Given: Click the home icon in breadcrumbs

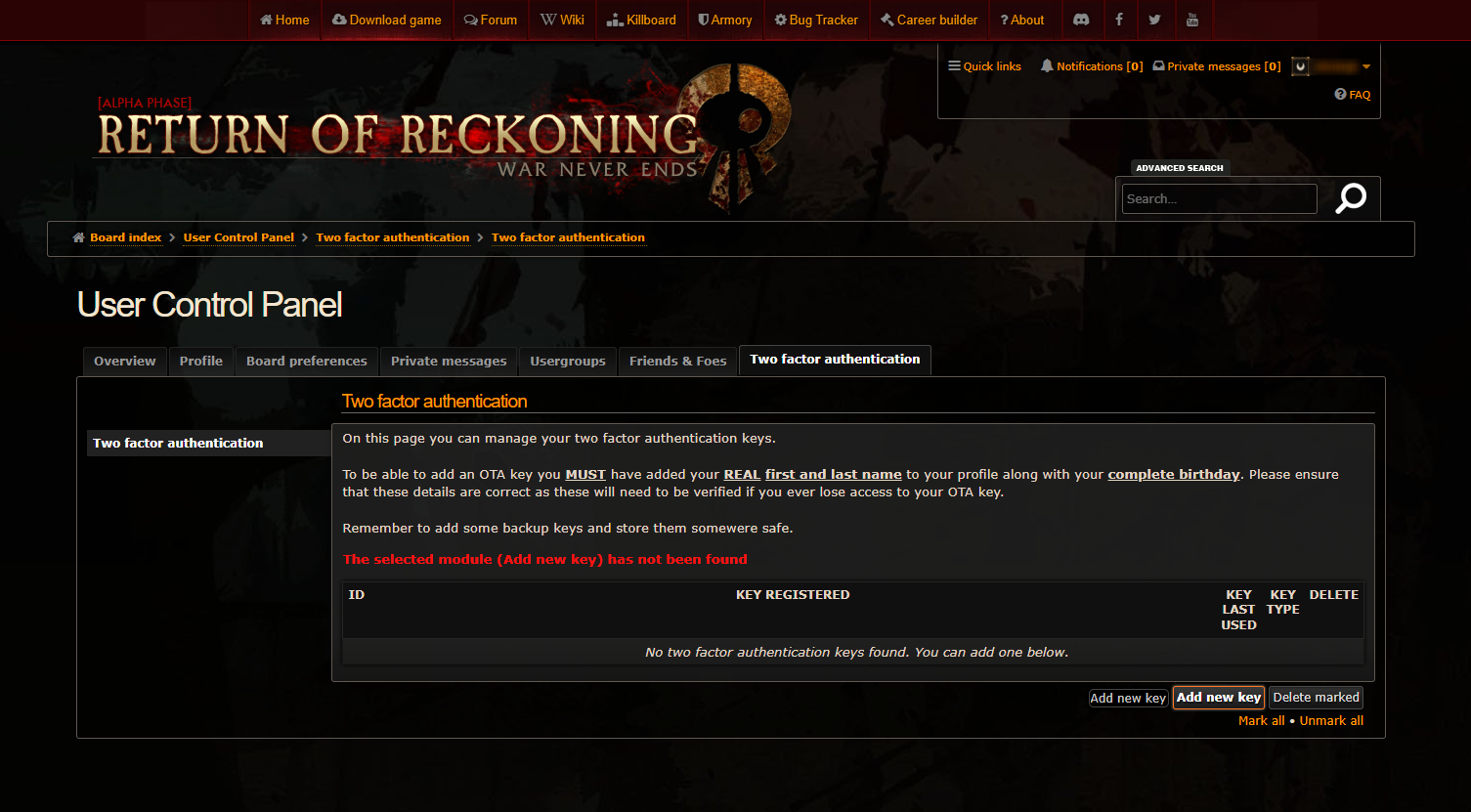Looking at the screenshot, I should tap(79, 237).
